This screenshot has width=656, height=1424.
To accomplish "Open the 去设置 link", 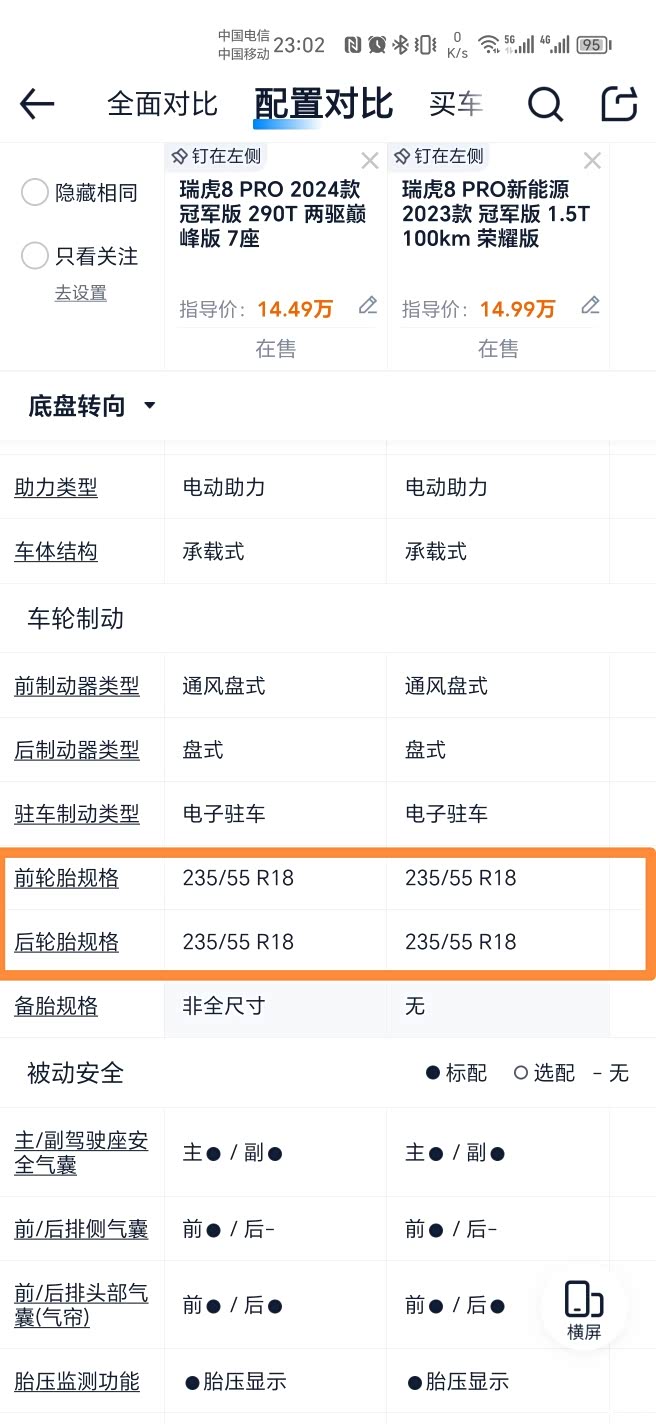I will click(80, 293).
